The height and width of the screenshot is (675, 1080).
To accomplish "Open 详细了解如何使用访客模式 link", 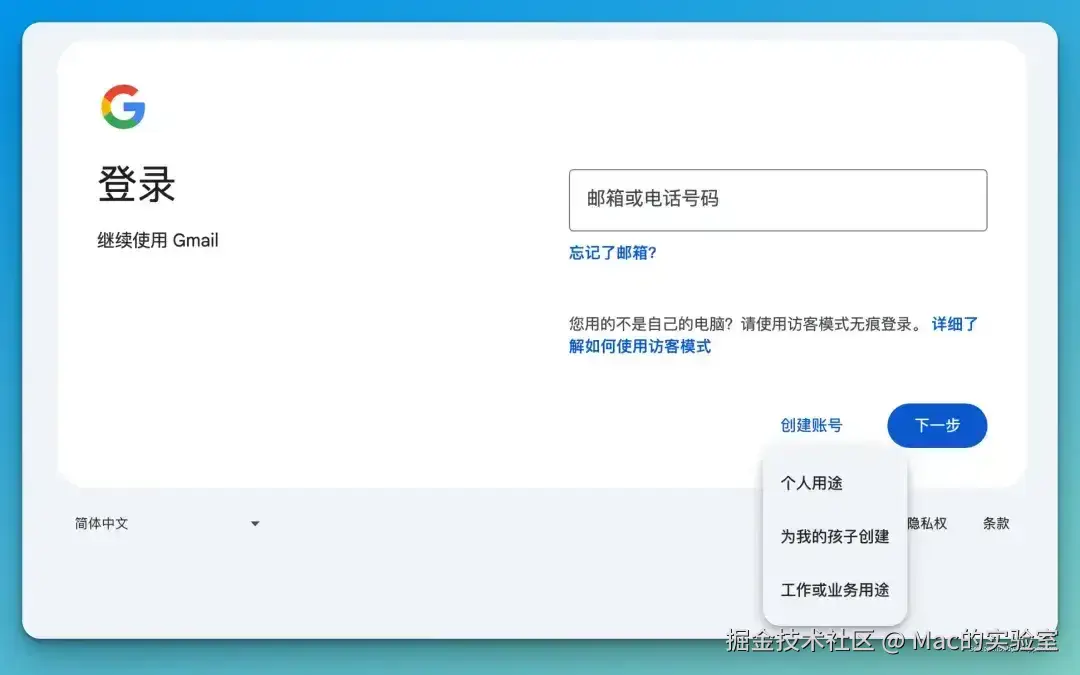I will [x=639, y=346].
